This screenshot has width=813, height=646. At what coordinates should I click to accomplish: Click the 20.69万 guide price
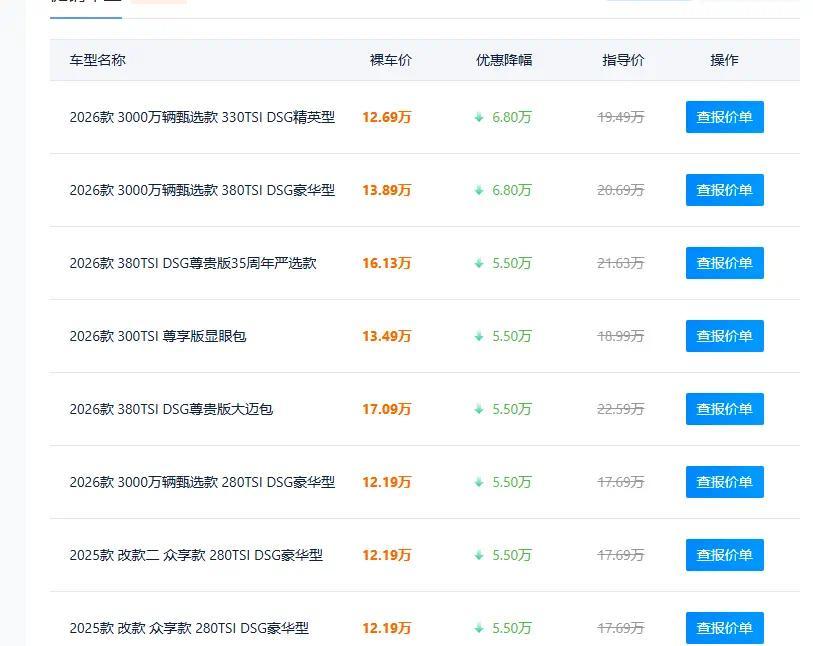[x=621, y=190]
